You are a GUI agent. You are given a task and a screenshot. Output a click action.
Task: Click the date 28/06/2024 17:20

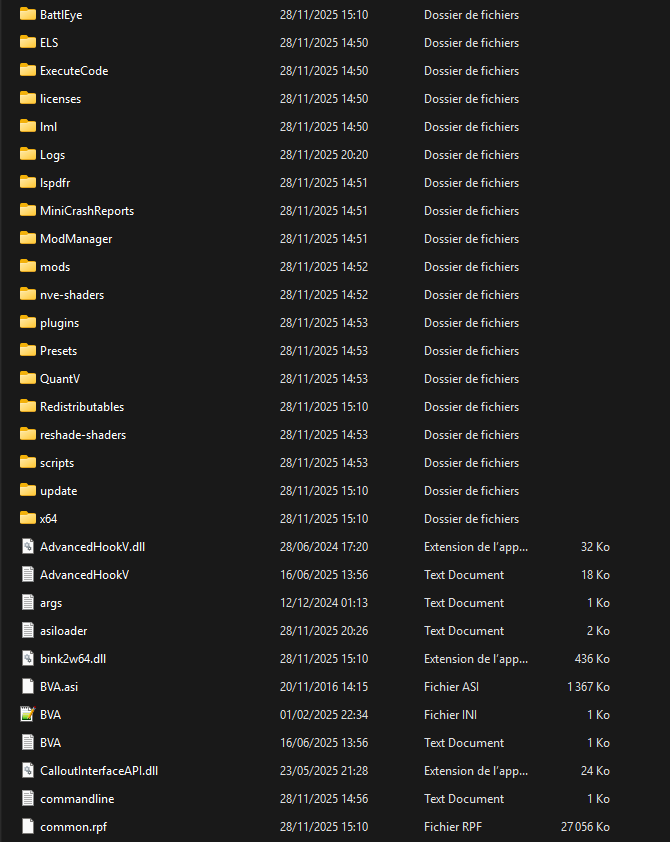coord(324,547)
